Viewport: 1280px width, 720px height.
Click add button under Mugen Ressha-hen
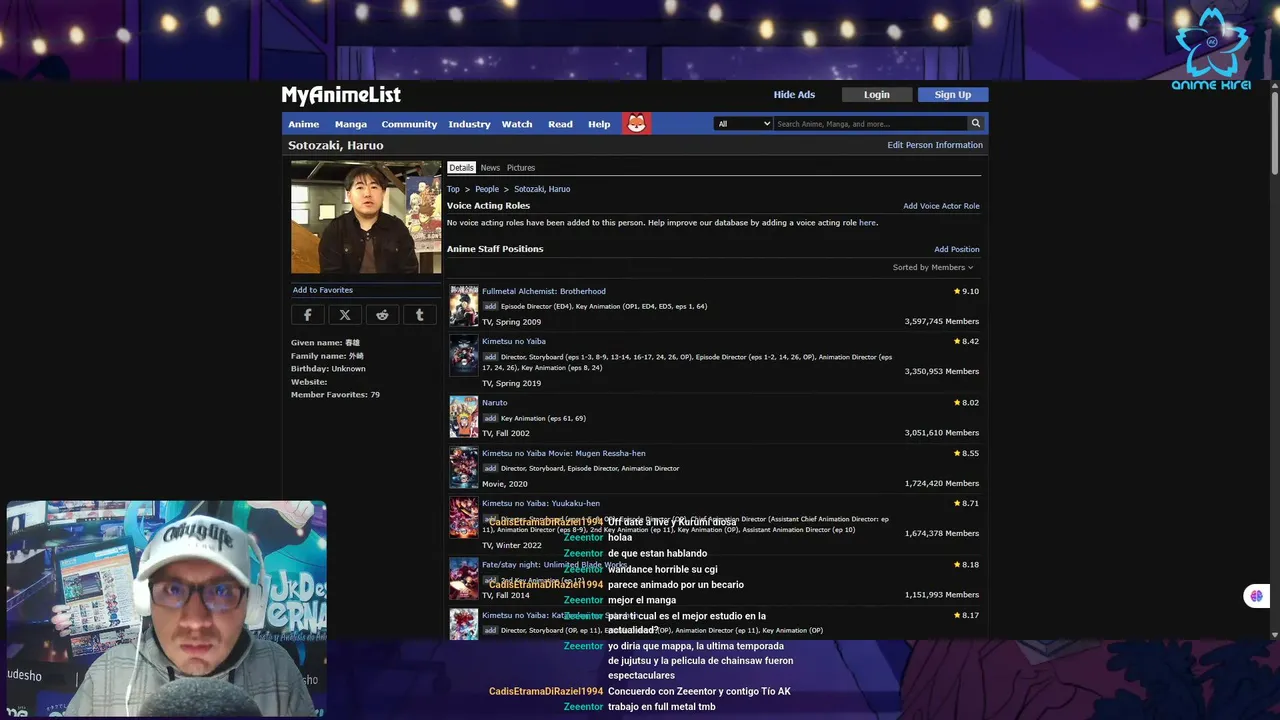490,469
